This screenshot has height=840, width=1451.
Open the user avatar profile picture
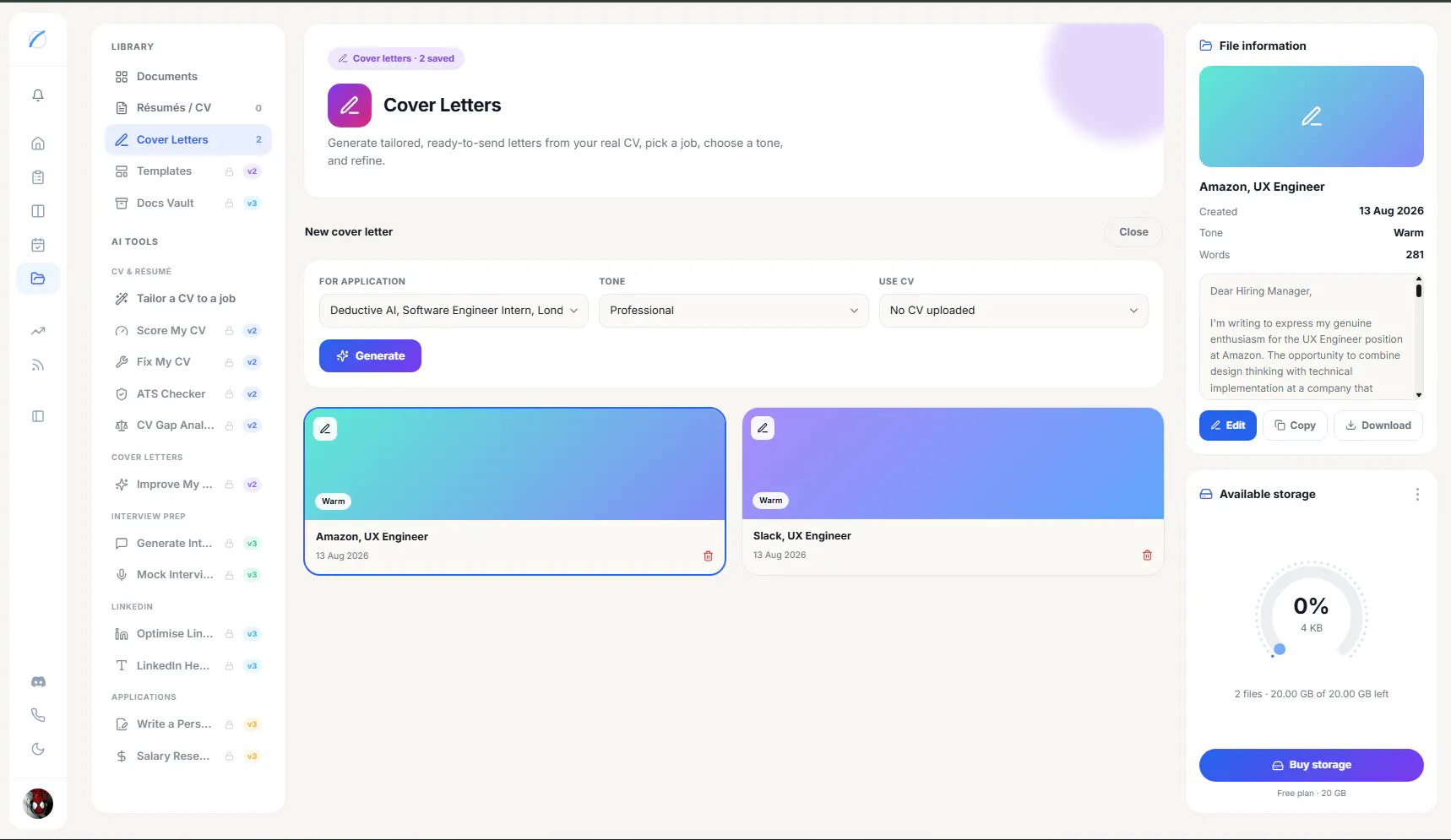coord(38,804)
